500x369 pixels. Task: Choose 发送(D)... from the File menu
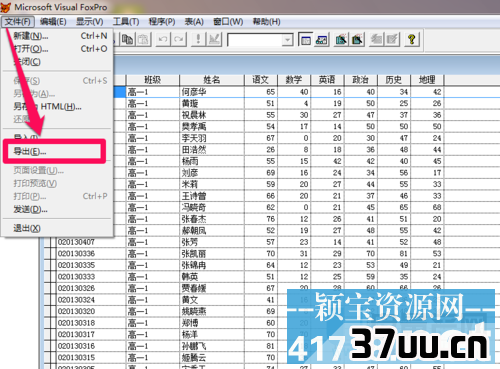[57, 209]
